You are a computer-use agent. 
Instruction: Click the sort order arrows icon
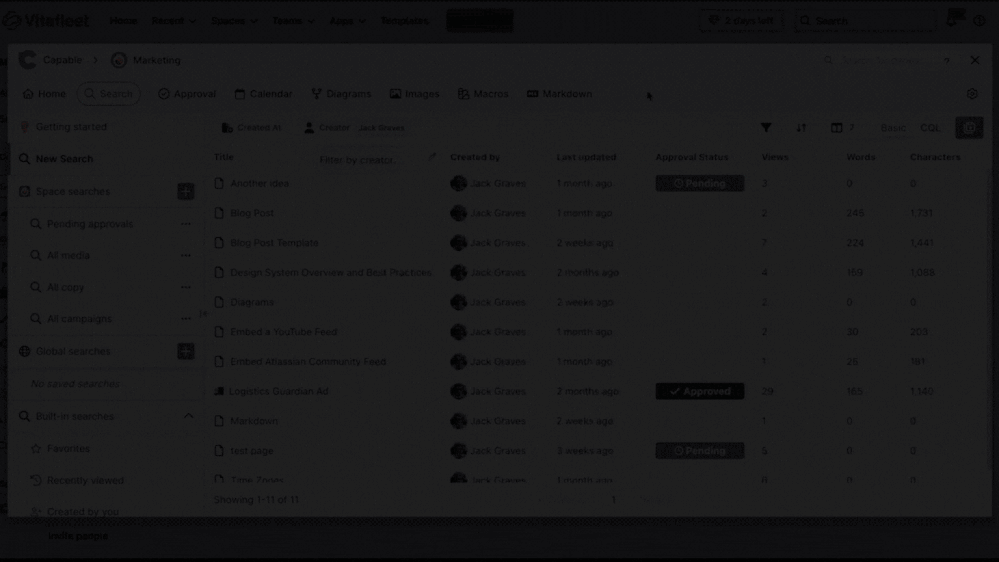click(801, 127)
